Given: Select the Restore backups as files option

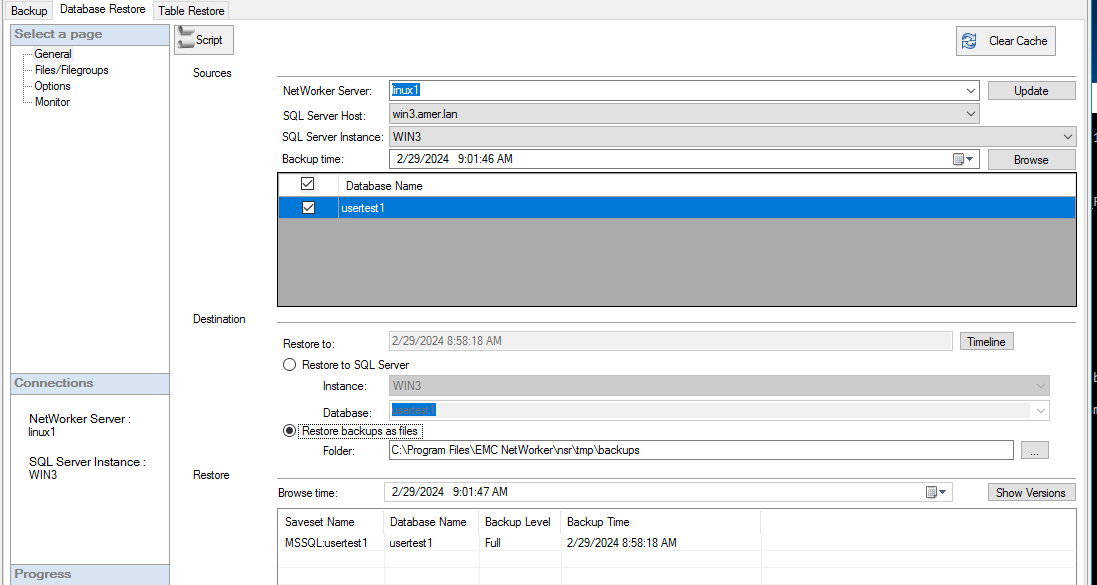Looking at the screenshot, I should coord(289,430).
